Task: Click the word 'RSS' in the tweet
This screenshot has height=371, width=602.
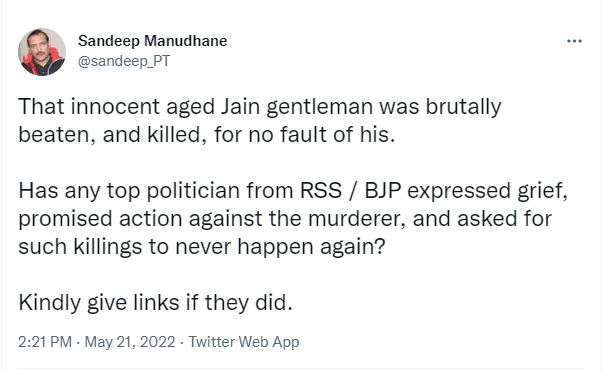Action: [321, 190]
